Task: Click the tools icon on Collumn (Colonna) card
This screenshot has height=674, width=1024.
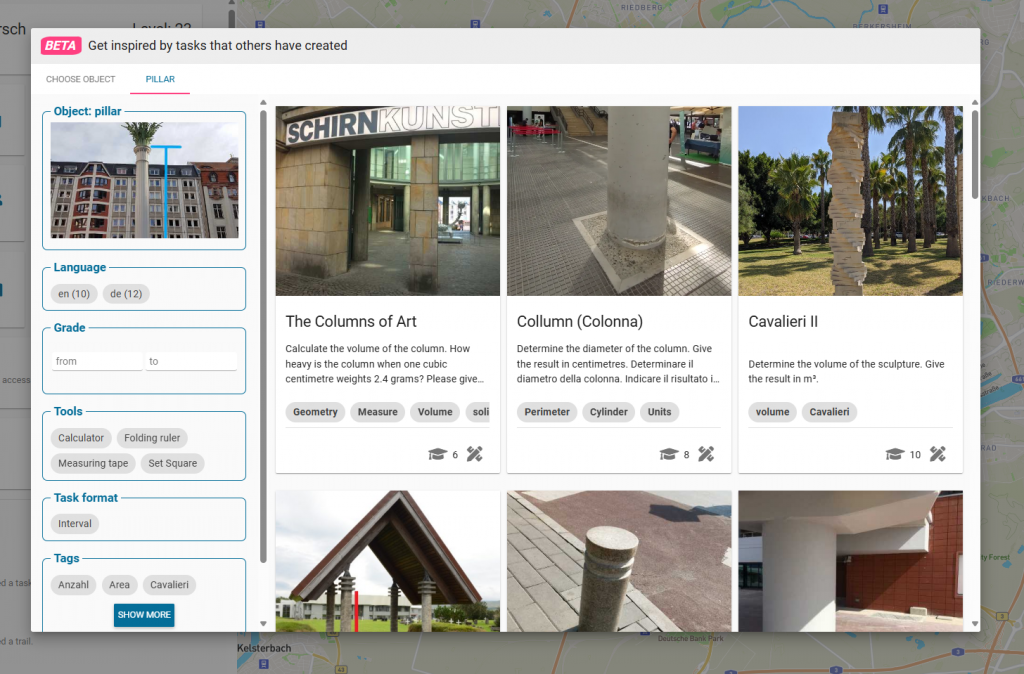Action: click(x=706, y=454)
